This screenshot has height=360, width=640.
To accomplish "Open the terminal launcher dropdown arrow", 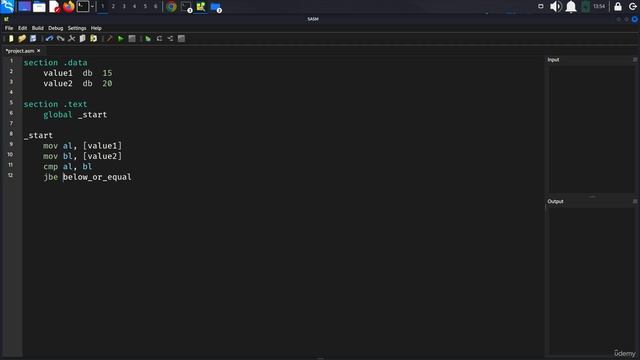I will pyautogui.click(x=93, y=7).
